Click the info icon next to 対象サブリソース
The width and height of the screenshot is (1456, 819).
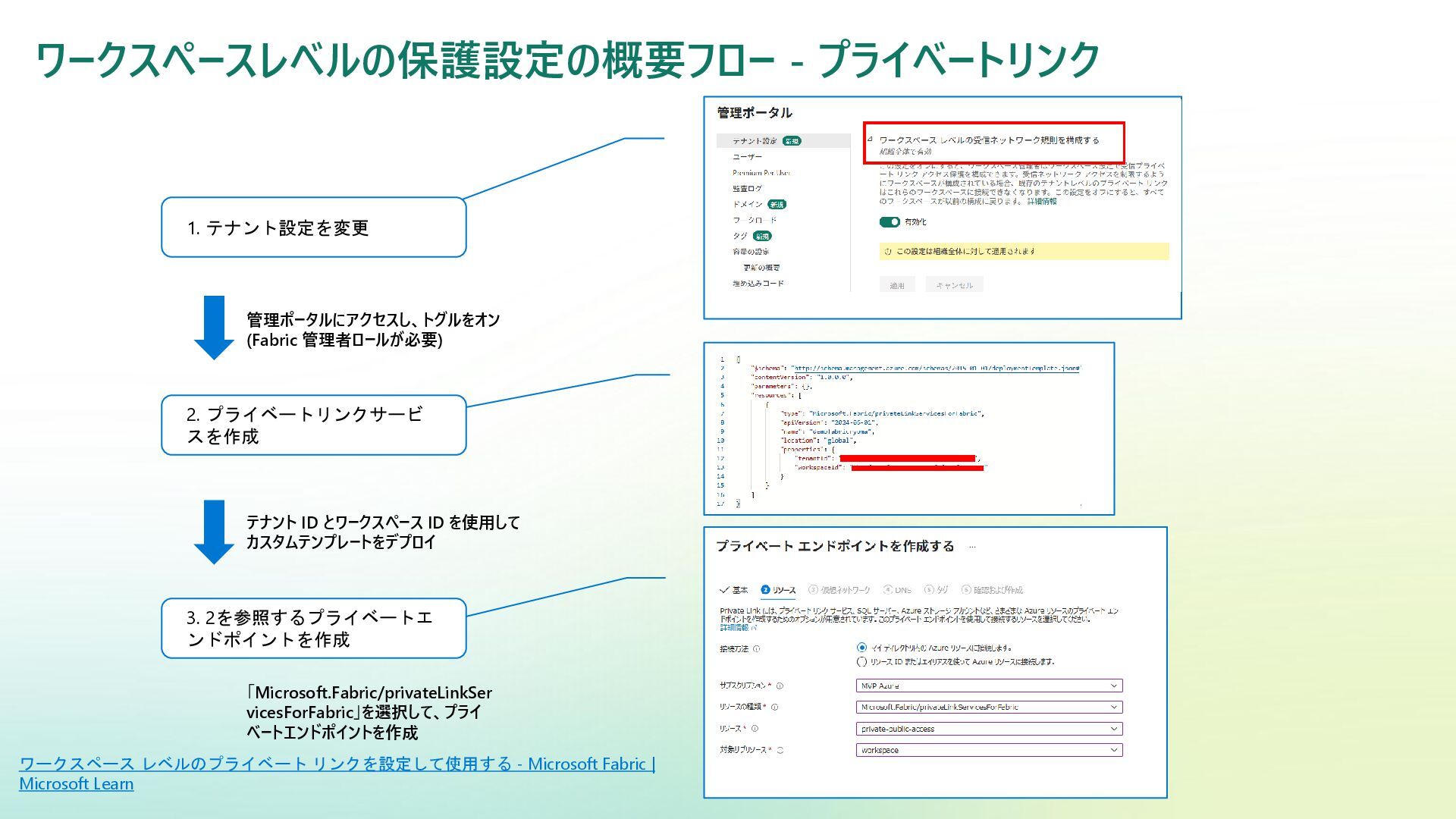click(x=780, y=750)
